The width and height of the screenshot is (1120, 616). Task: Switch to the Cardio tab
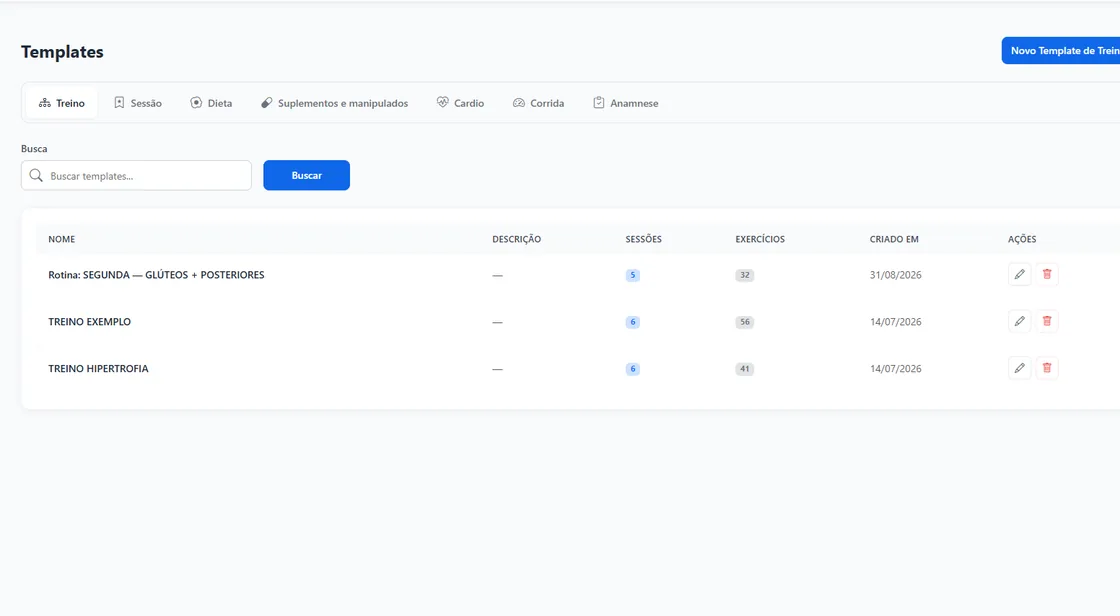(461, 103)
